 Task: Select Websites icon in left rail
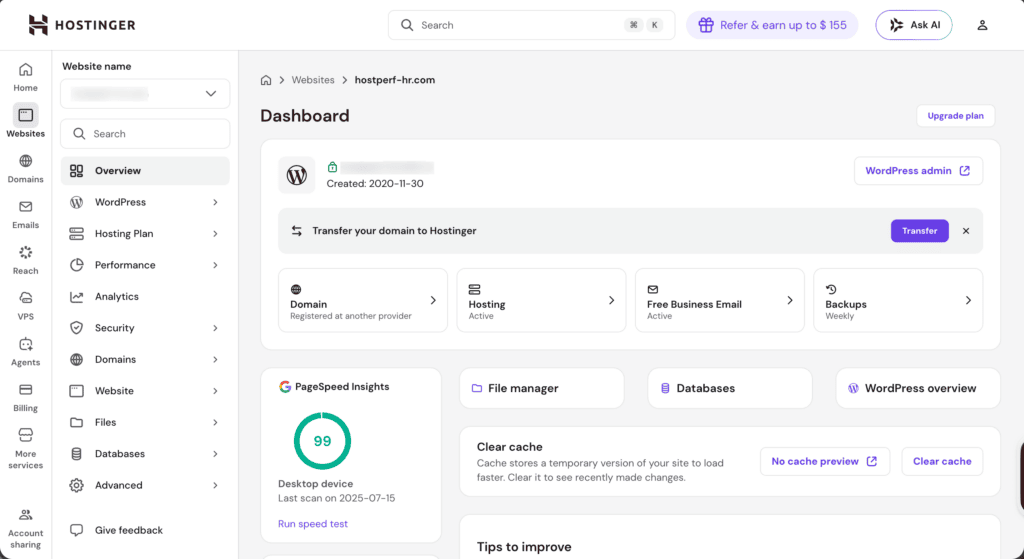(x=25, y=115)
